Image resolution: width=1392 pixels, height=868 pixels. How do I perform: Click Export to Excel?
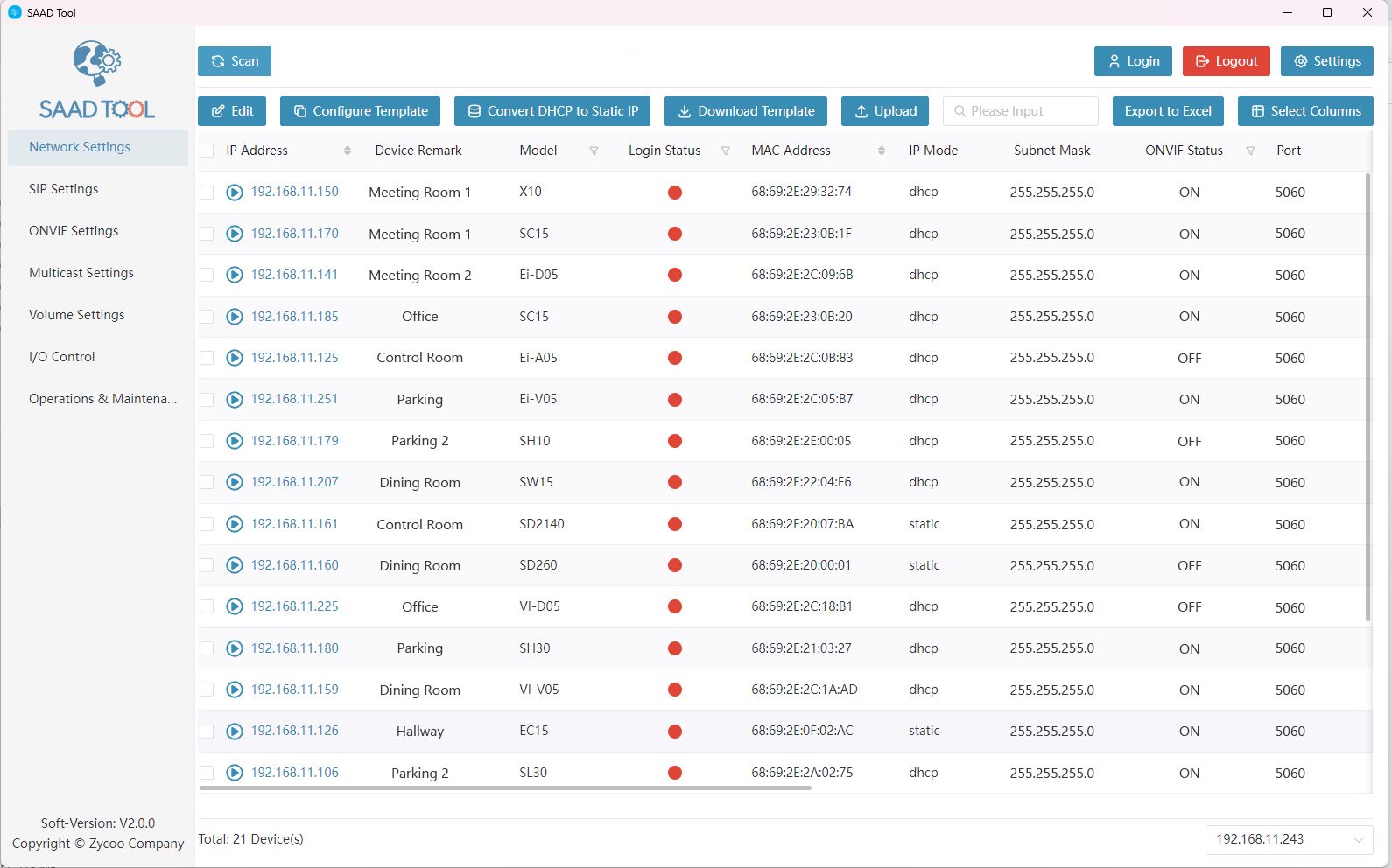pyautogui.click(x=1168, y=111)
